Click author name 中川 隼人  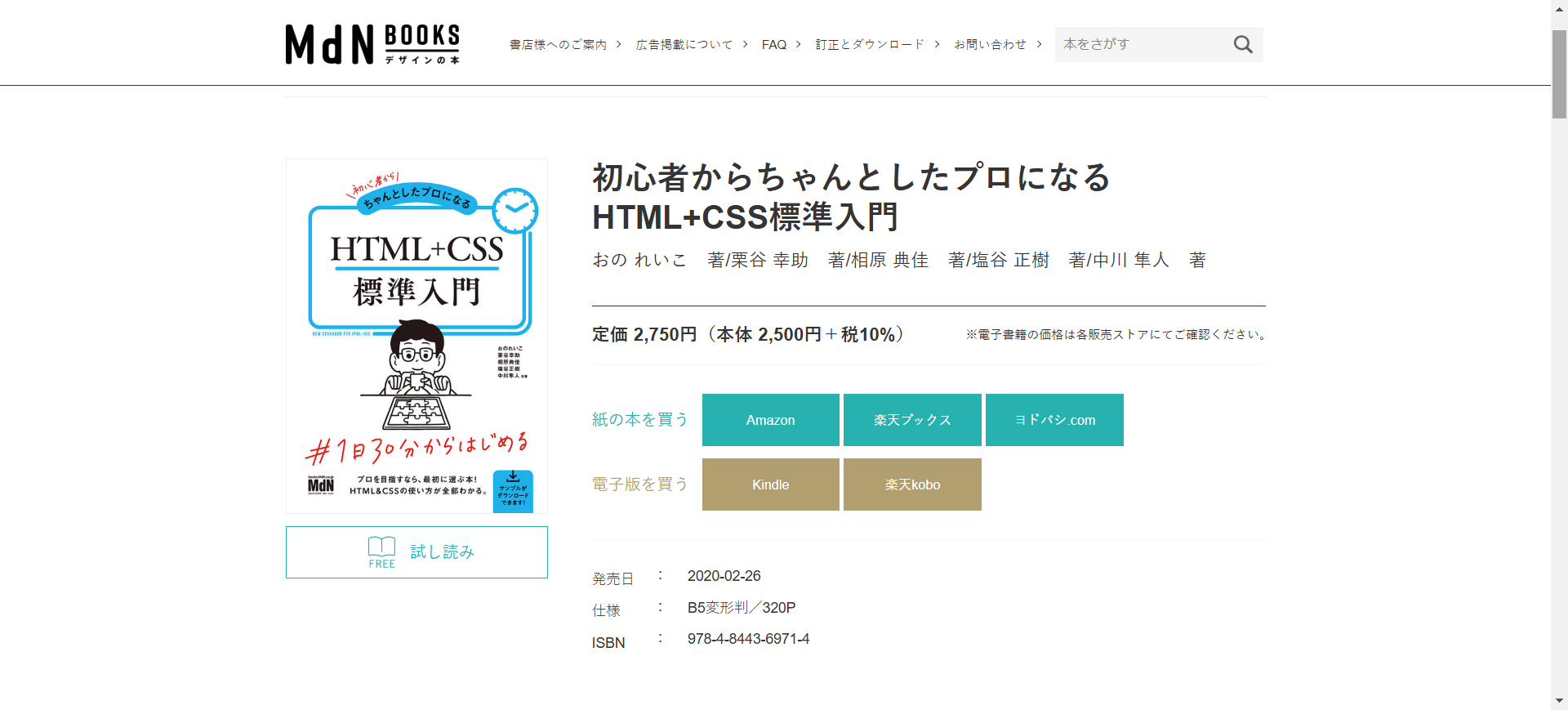tap(1130, 260)
